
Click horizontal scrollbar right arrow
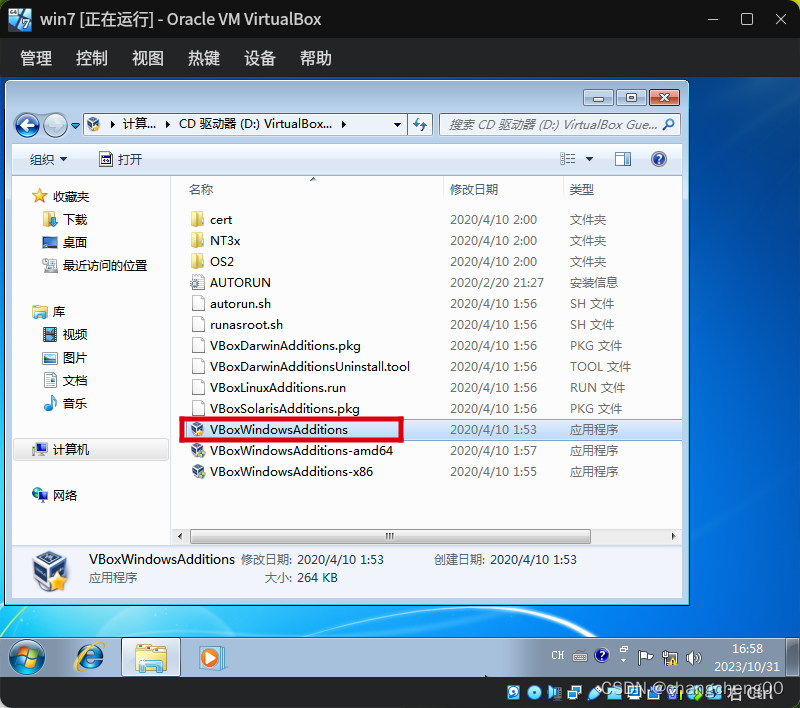click(x=673, y=536)
